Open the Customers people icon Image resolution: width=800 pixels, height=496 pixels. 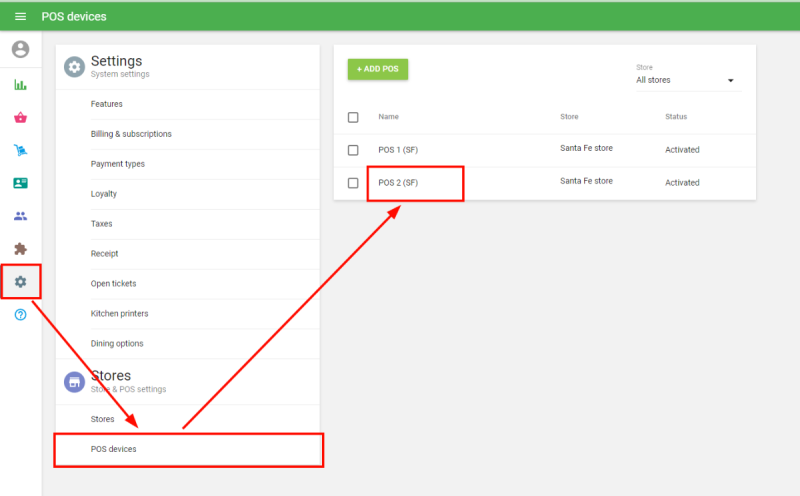click(x=20, y=216)
